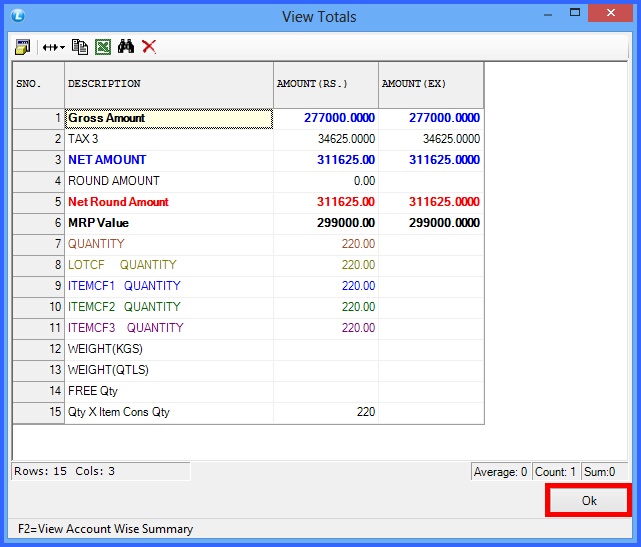Click row number 12 header cell

pos(38,349)
